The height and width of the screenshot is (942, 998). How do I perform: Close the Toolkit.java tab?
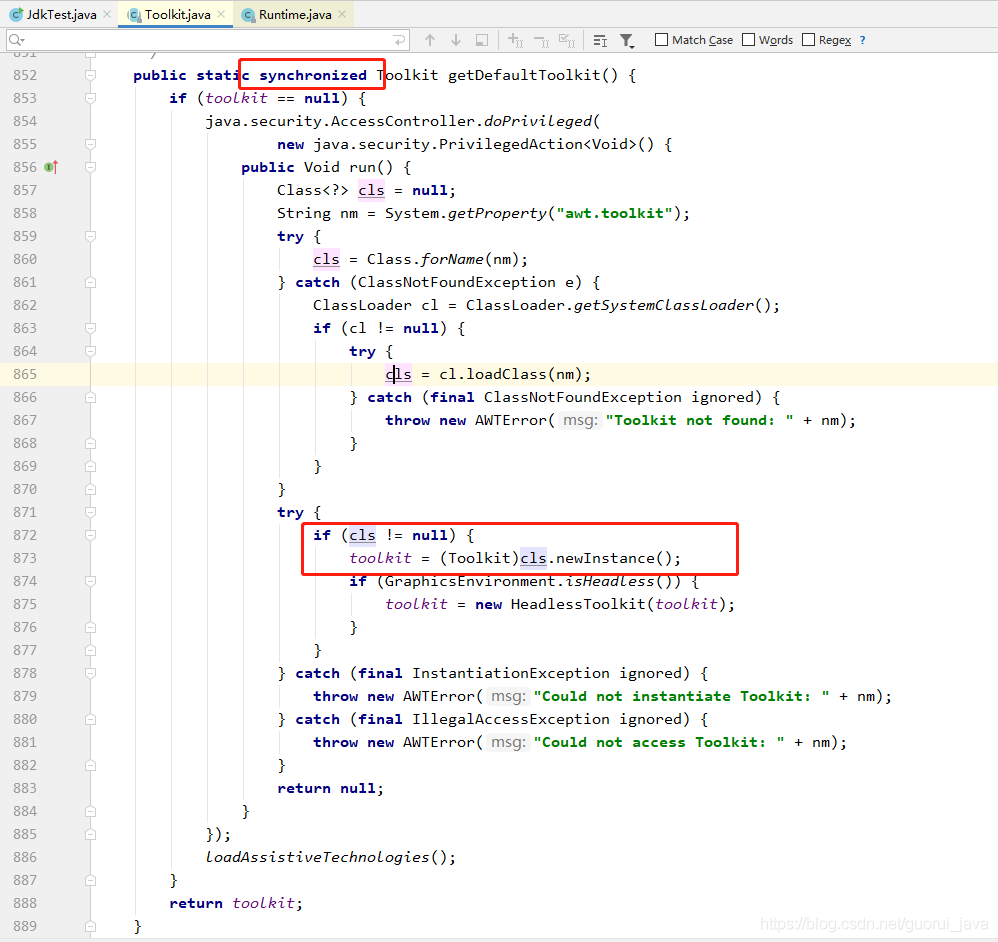click(221, 14)
